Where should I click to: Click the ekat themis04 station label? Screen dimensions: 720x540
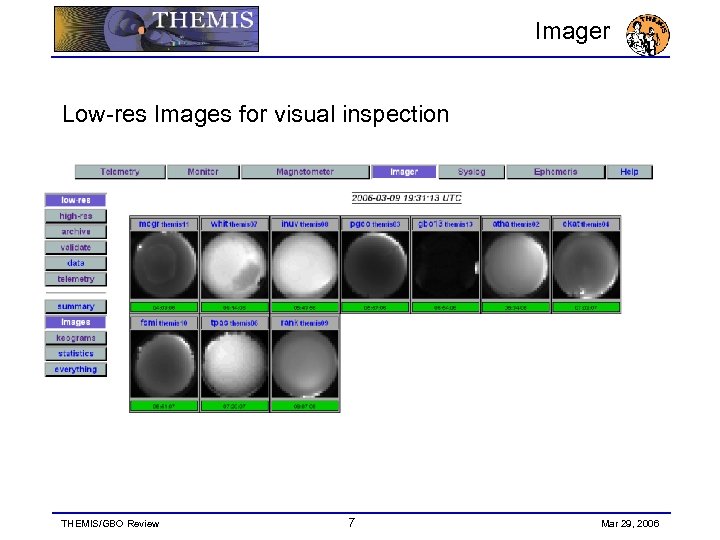(586, 224)
